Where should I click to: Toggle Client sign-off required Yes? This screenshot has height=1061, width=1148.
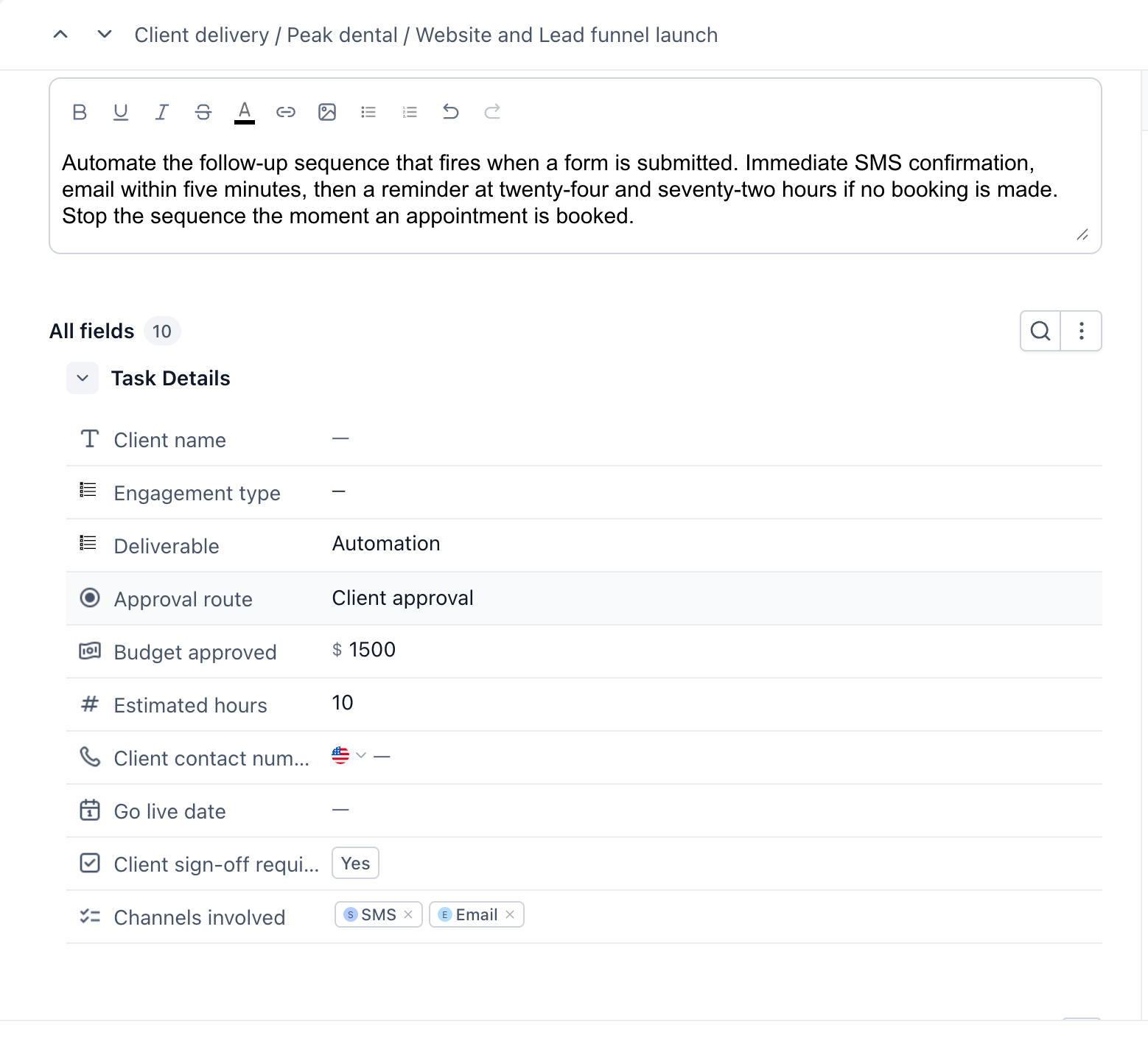point(355,863)
